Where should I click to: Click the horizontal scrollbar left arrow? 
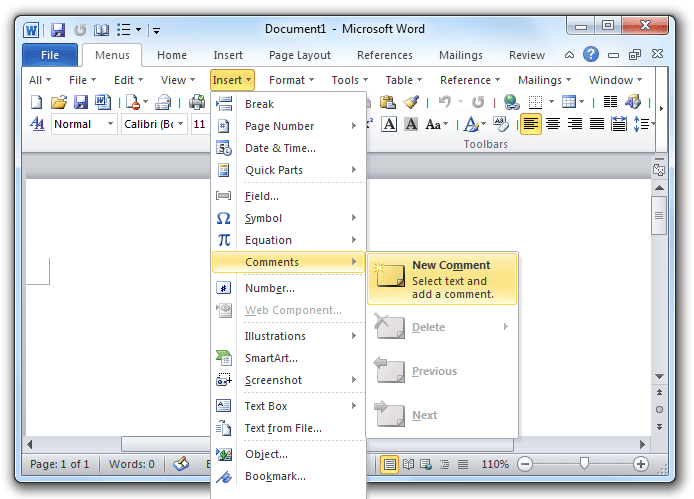pos(30,444)
